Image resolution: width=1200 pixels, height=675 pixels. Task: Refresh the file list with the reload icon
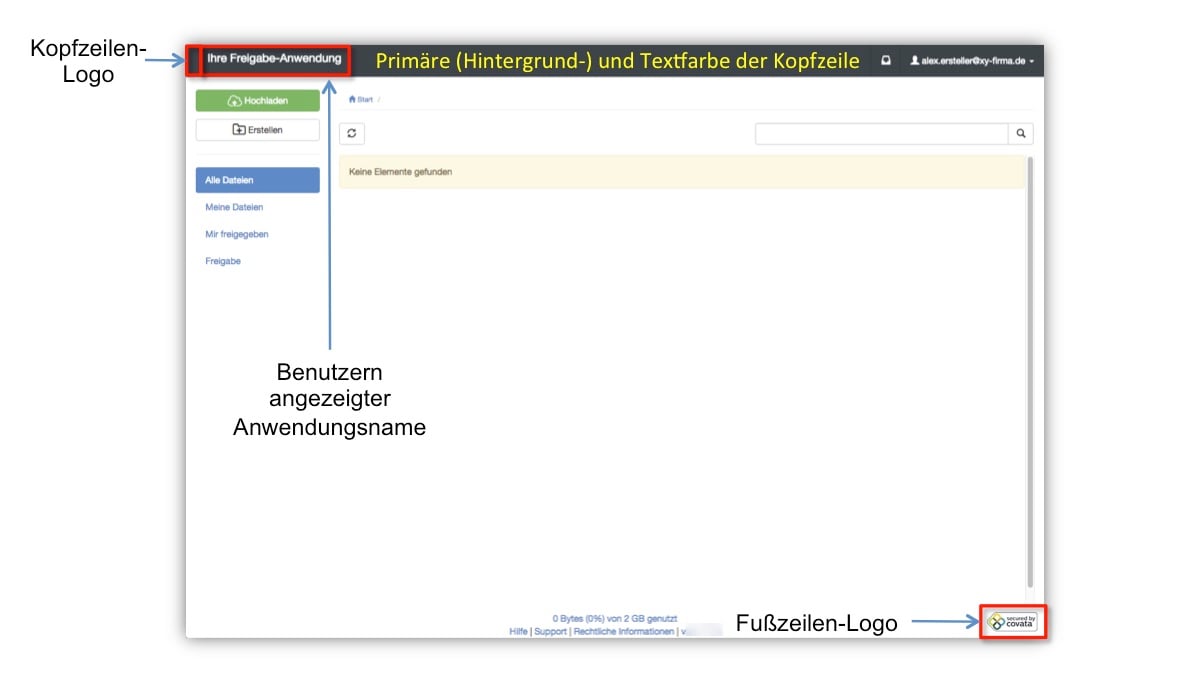[352, 134]
